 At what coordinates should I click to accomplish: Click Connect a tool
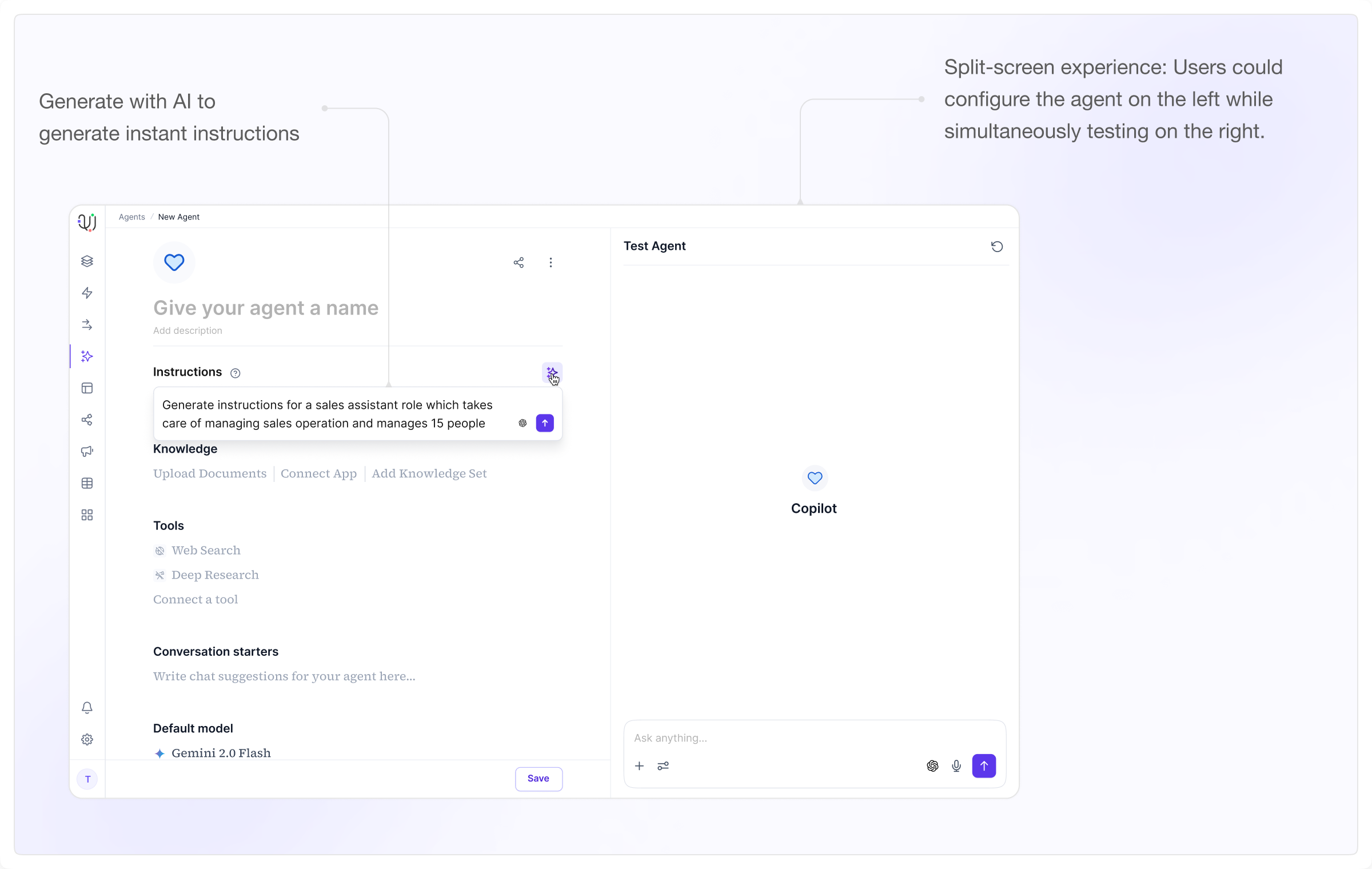pos(196,599)
